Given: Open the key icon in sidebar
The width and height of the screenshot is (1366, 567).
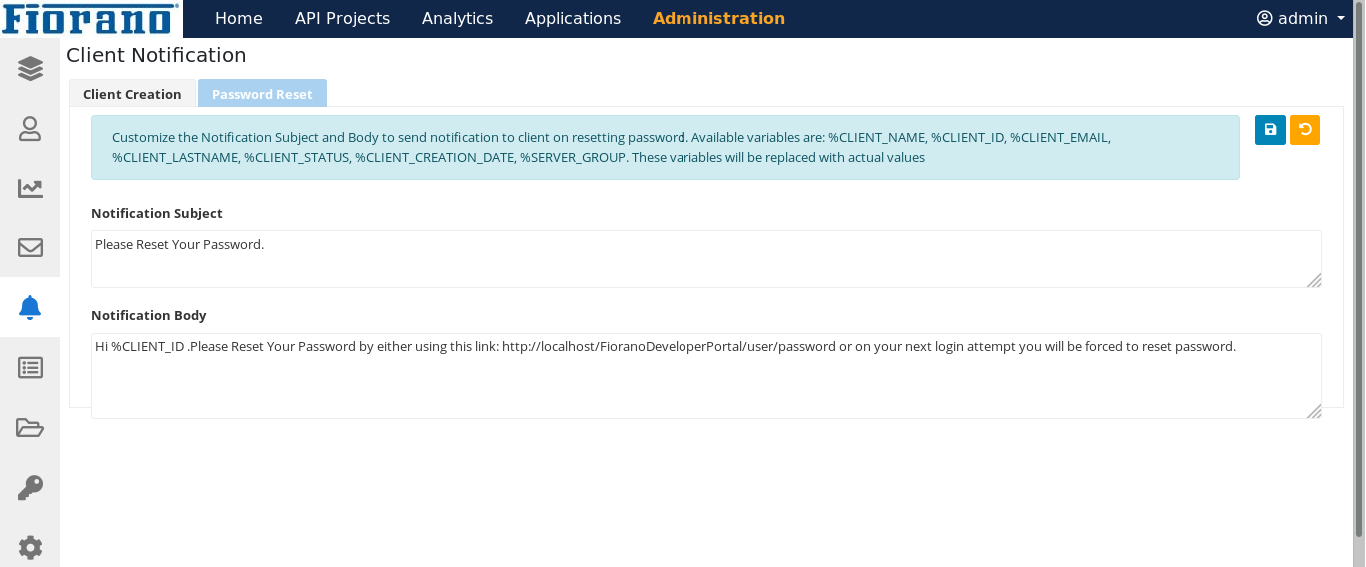Looking at the screenshot, I should [30, 488].
